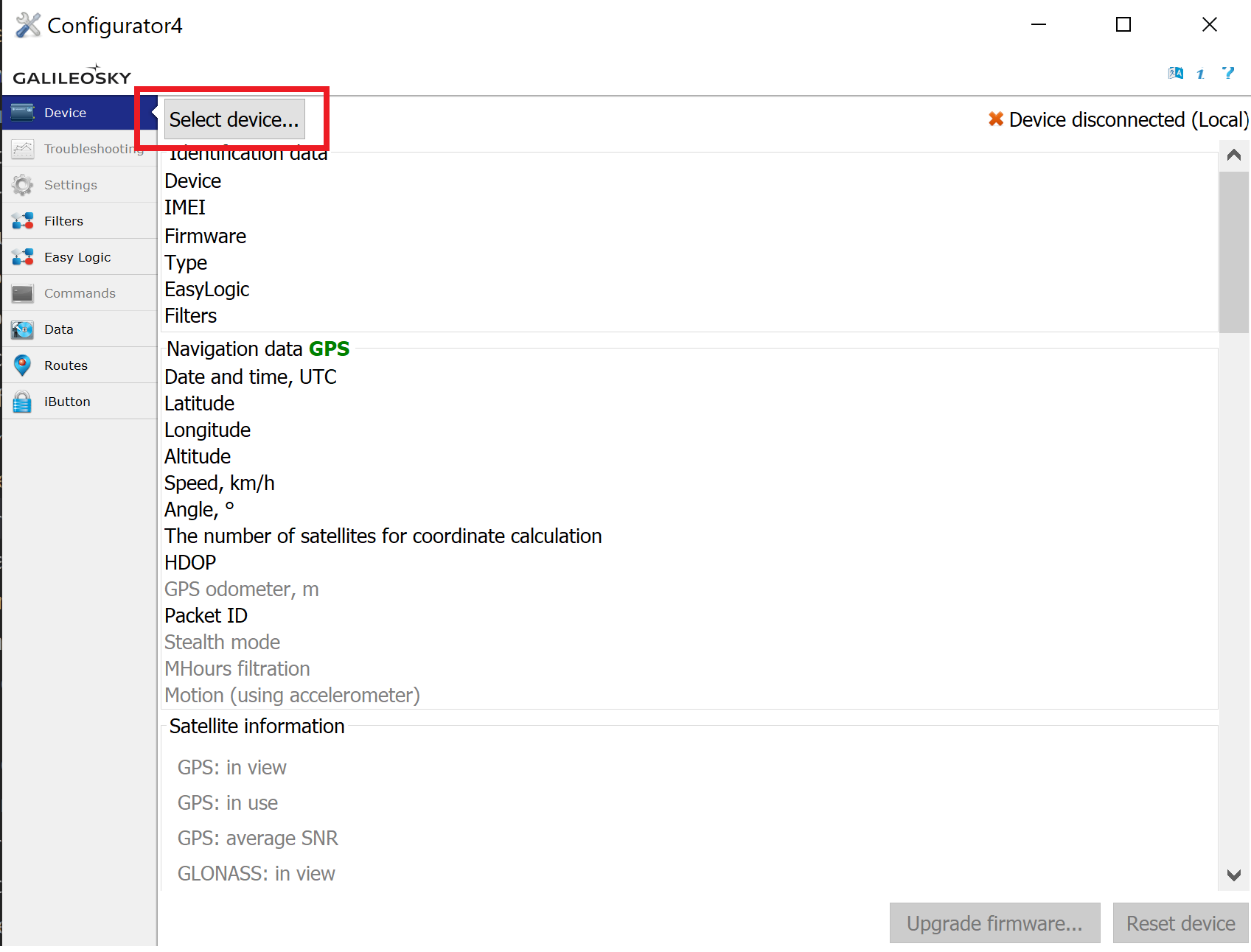Viewport: 1251px width, 952px height.
Task: Select the Angle, ° row
Action: [199, 510]
